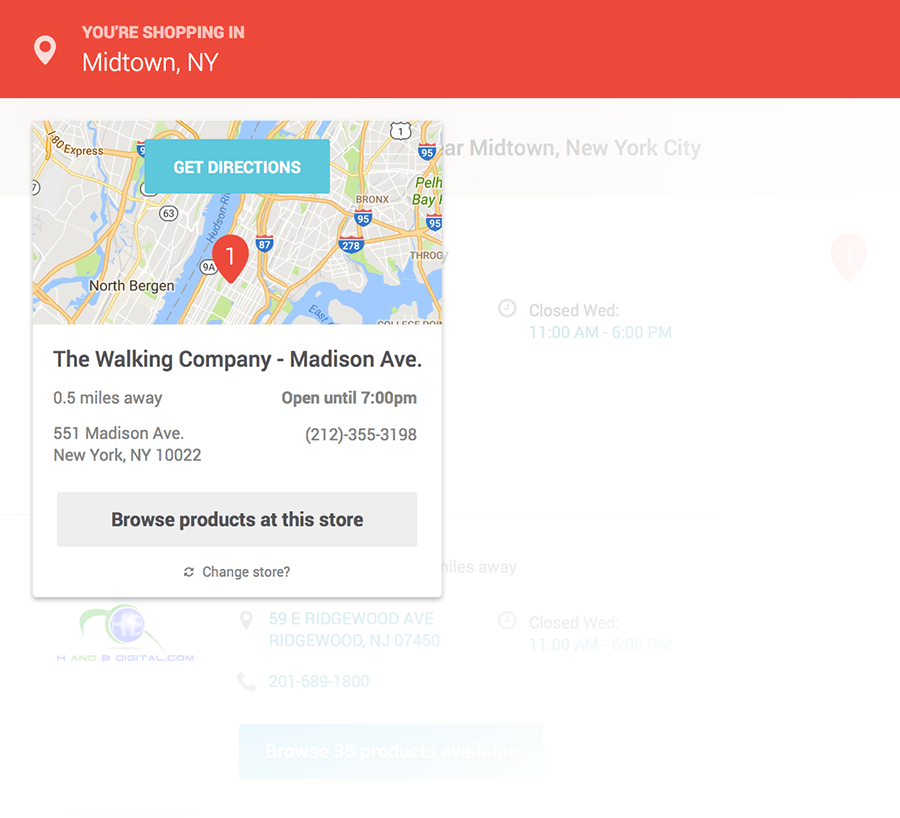Click the upper 11:00 AM - 6:00 PM hours
The height and width of the screenshot is (818, 900).
(x=600, y=332)
